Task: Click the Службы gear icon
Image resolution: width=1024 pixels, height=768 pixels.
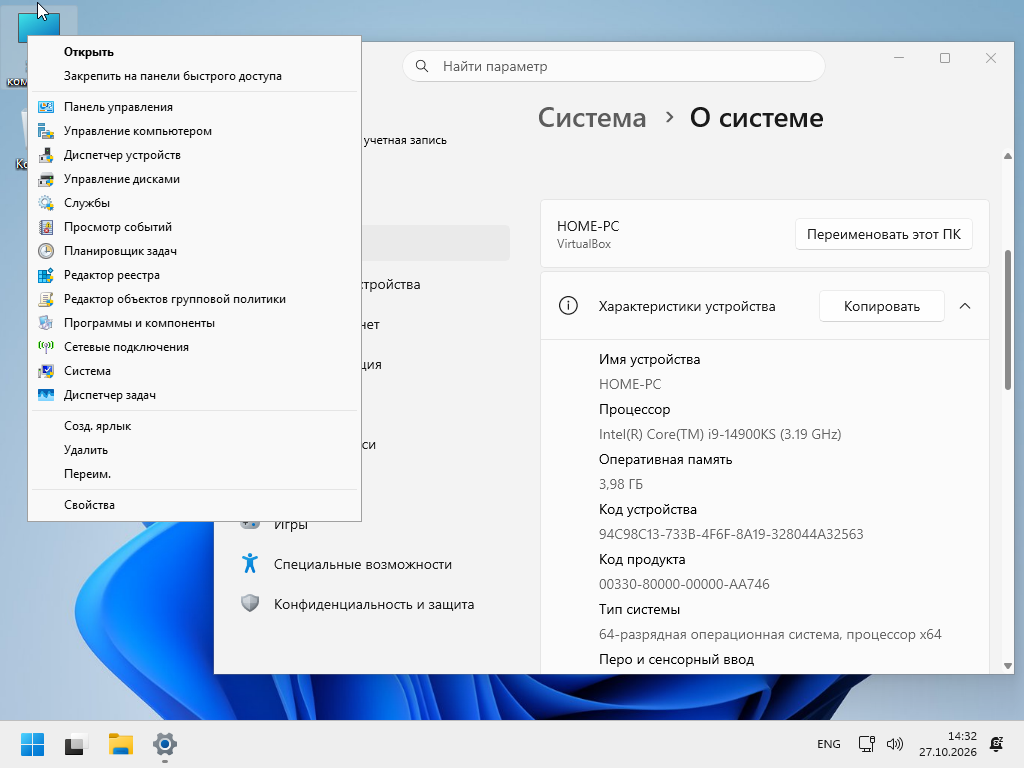Action: [46, 203]
